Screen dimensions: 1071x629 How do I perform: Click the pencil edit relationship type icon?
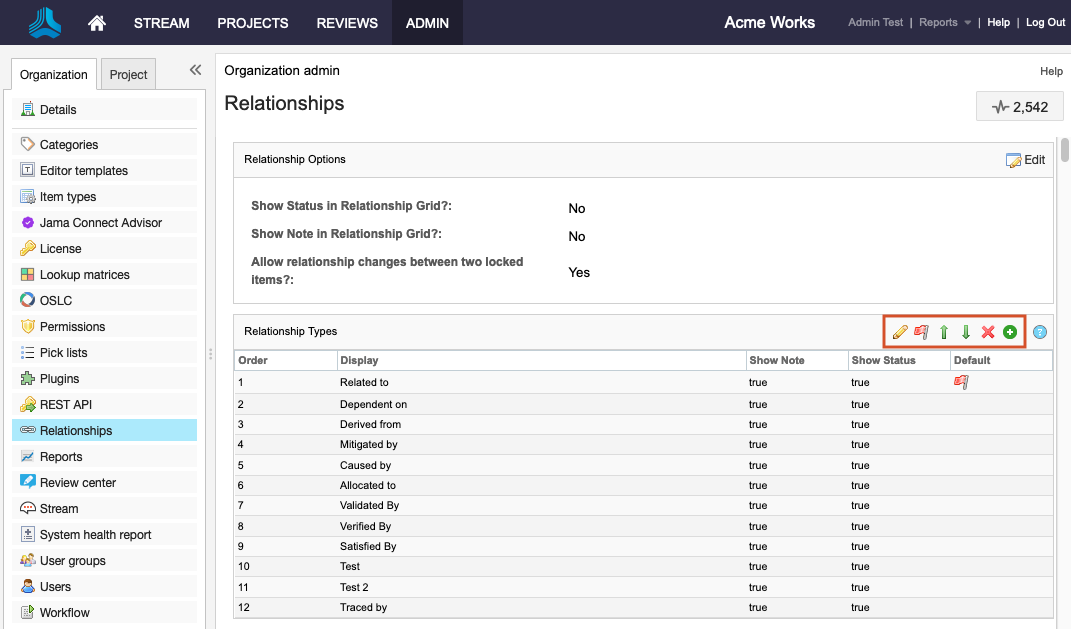click(x=900, y=332)
